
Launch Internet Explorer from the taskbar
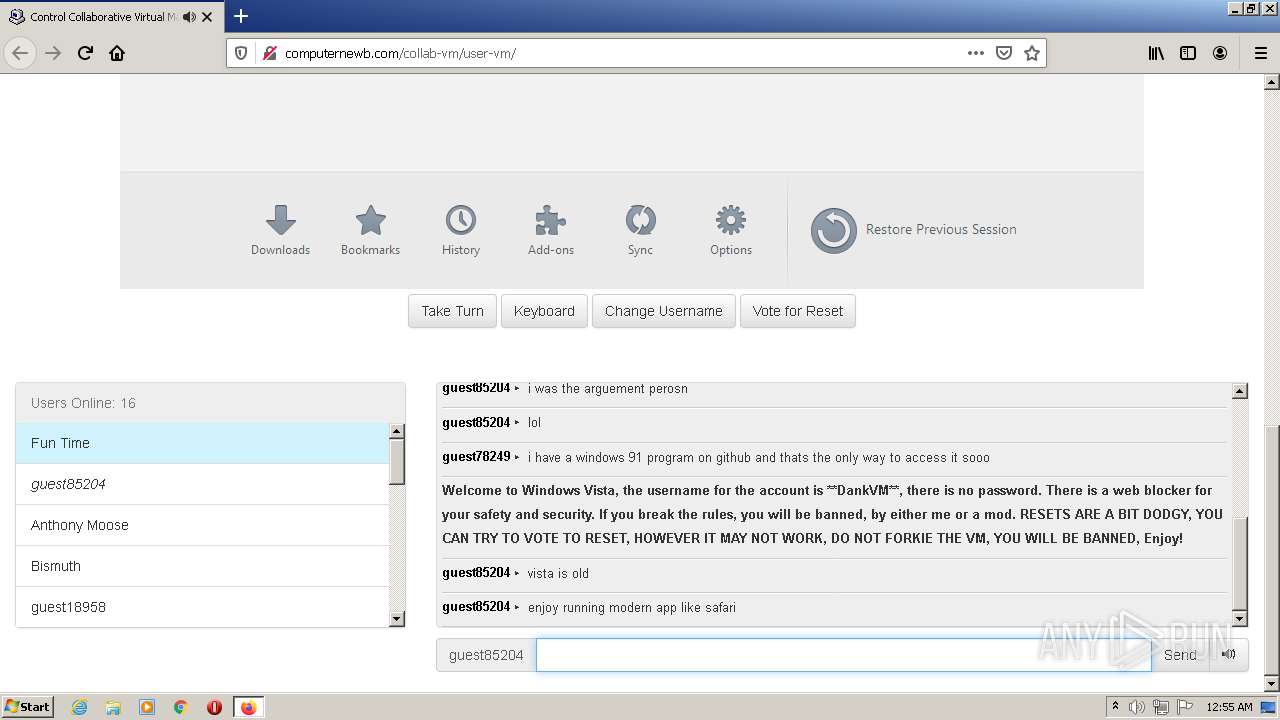(80, 707)
